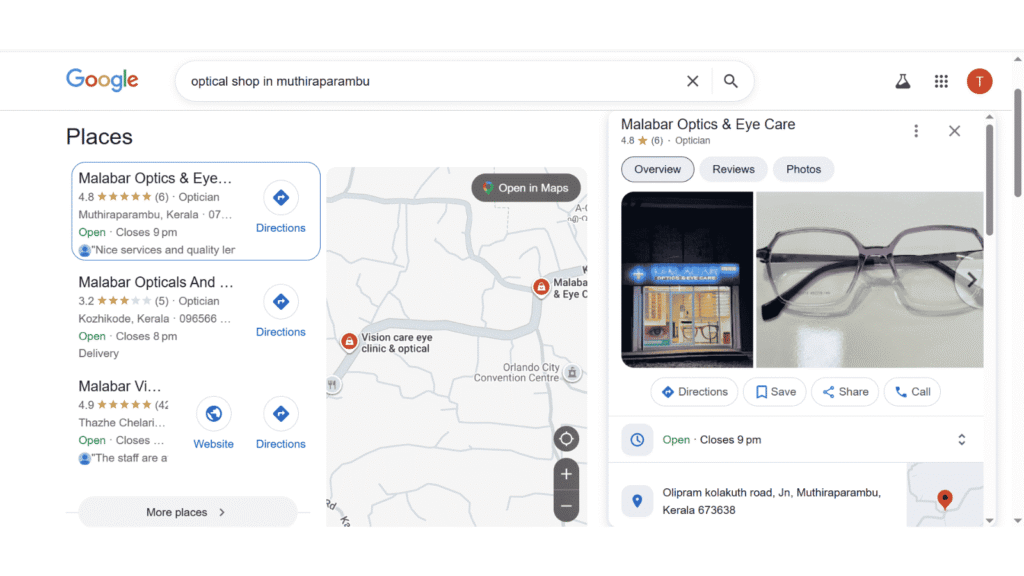Zoom in on the map

566,474
